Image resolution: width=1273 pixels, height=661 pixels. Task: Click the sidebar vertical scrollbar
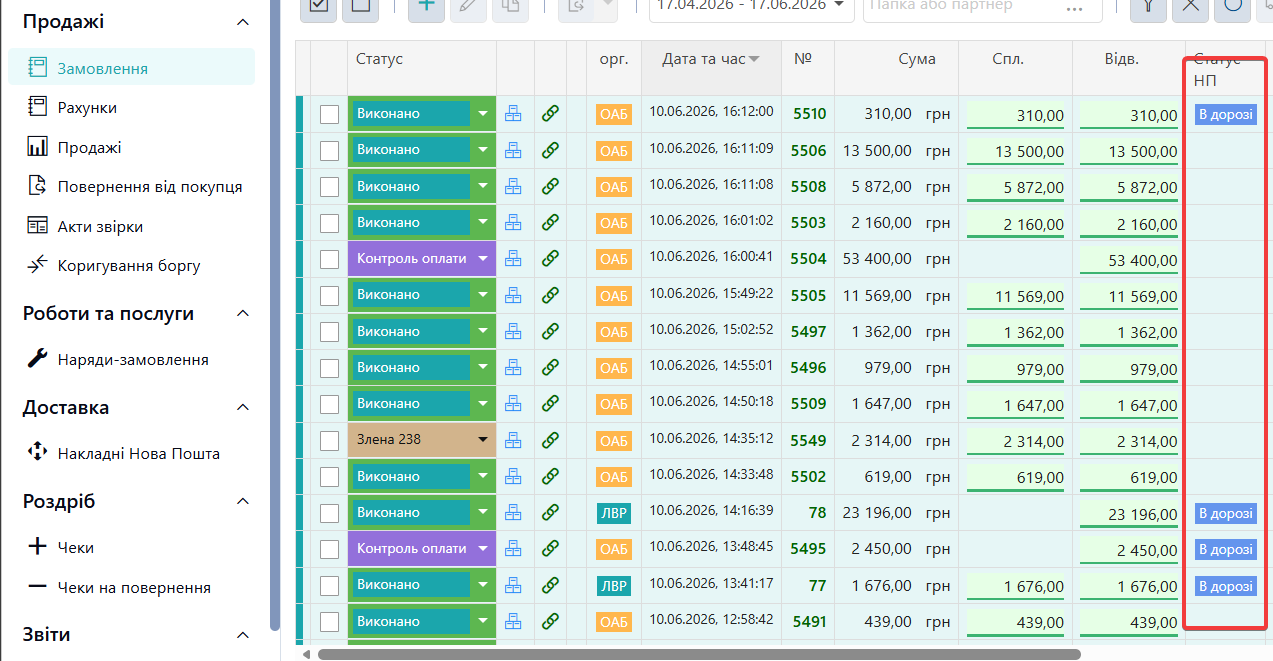(275, 315)
